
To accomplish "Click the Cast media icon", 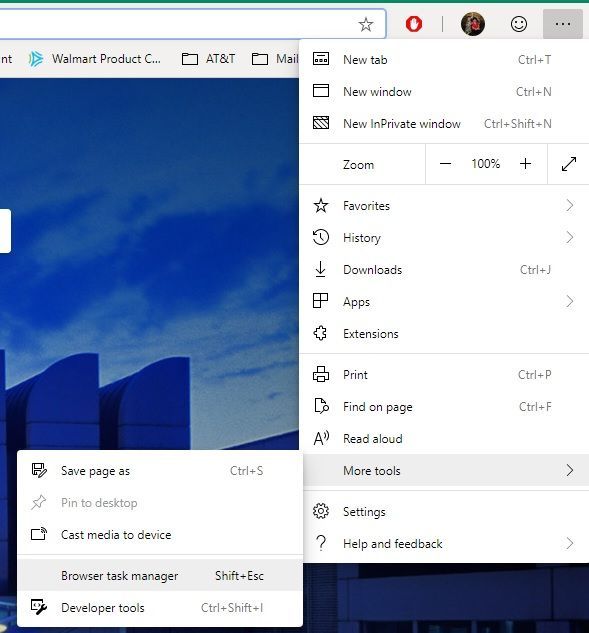I will [39, 534].
